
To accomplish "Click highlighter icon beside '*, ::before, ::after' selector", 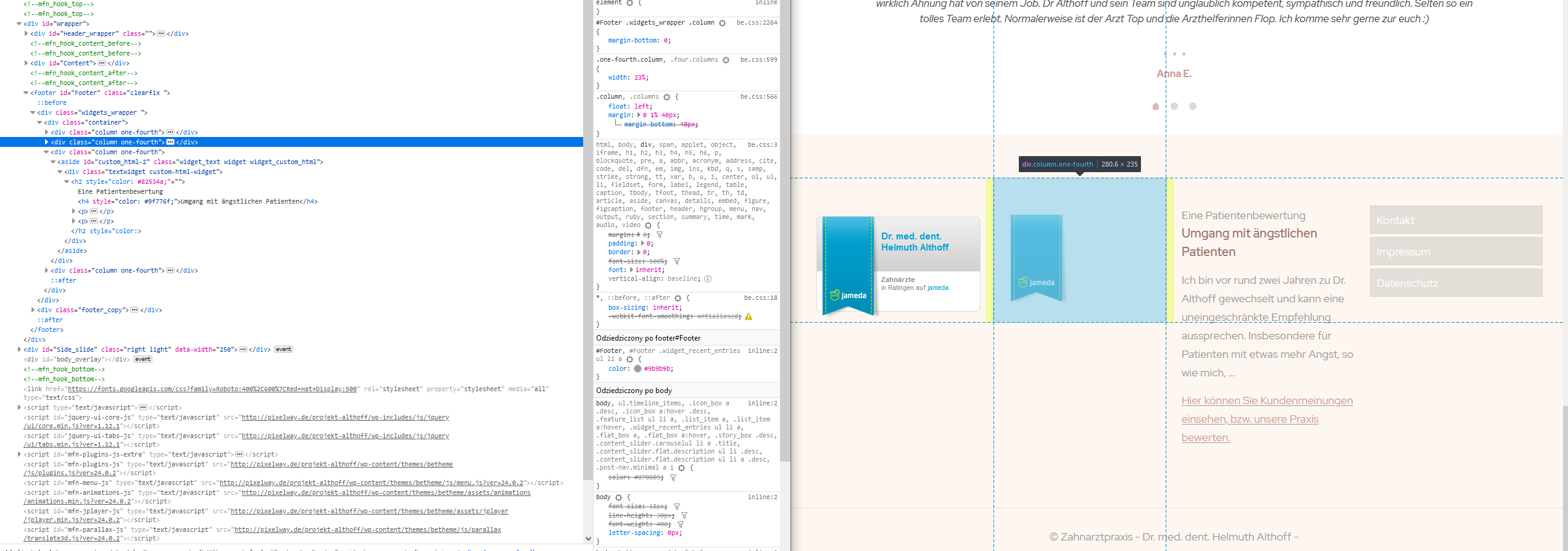I will point(678,298).
